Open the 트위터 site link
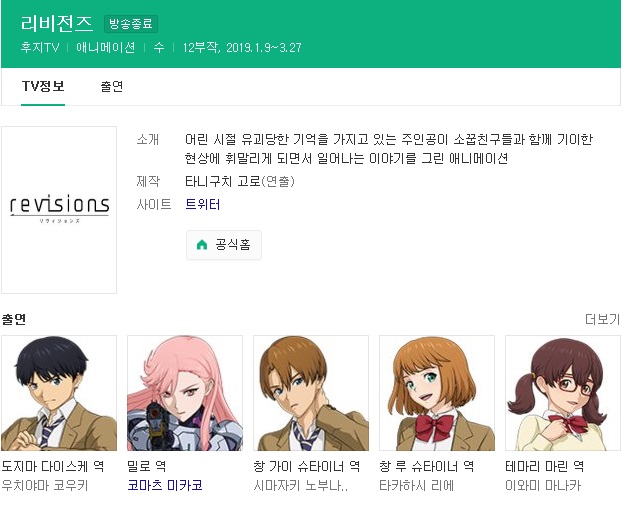This screenshot has width=625, height=510. pos(202,204)
